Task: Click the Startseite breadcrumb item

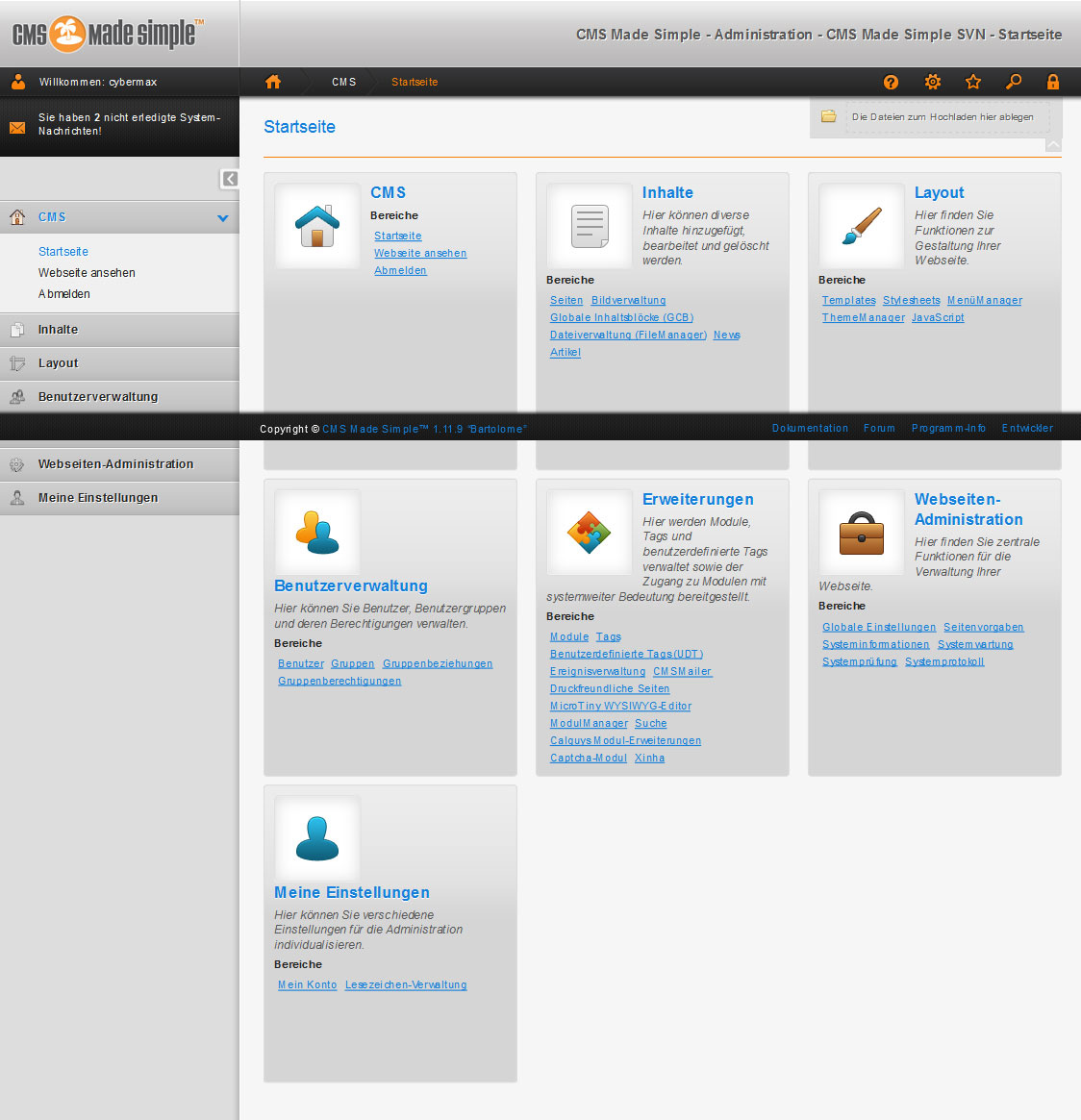Action: tap(415, 82)
